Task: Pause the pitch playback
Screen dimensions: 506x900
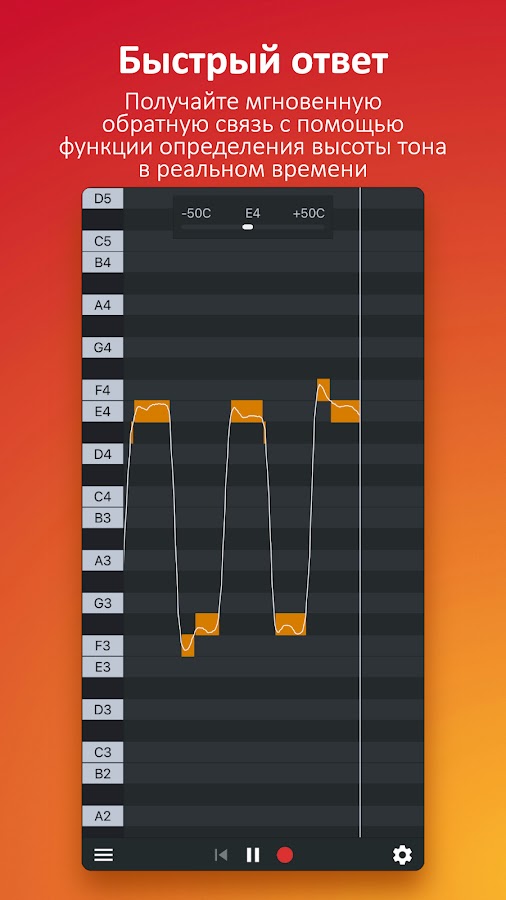Action: click(252, 855)
